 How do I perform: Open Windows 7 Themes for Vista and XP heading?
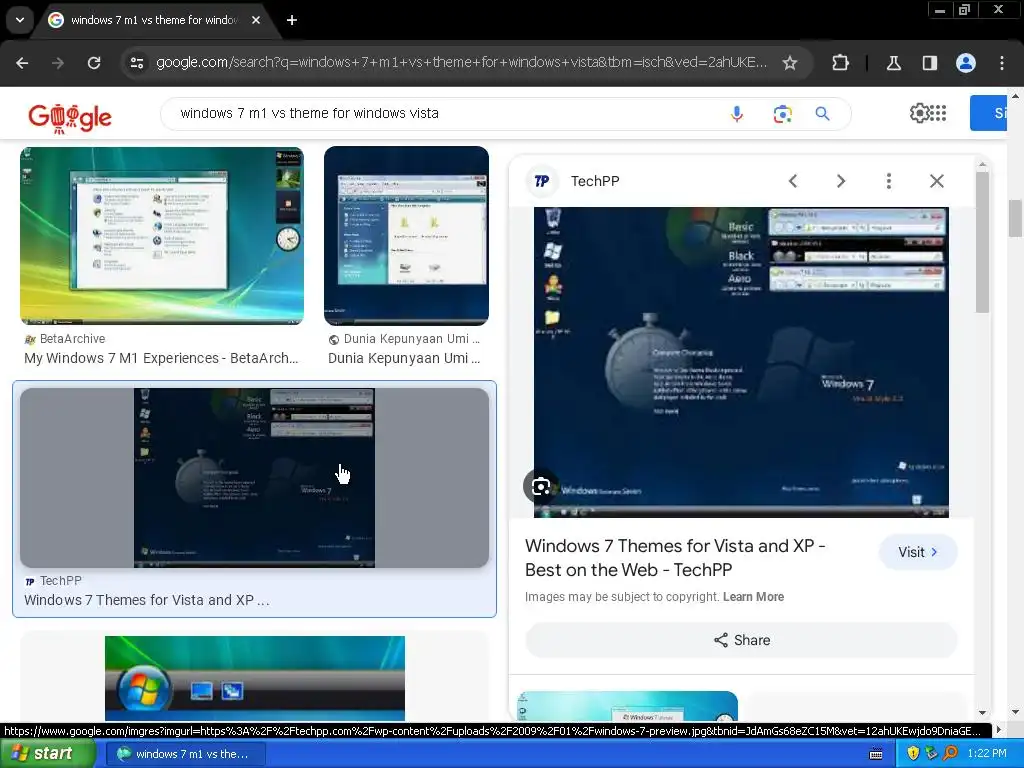click(x=675, y=558)
